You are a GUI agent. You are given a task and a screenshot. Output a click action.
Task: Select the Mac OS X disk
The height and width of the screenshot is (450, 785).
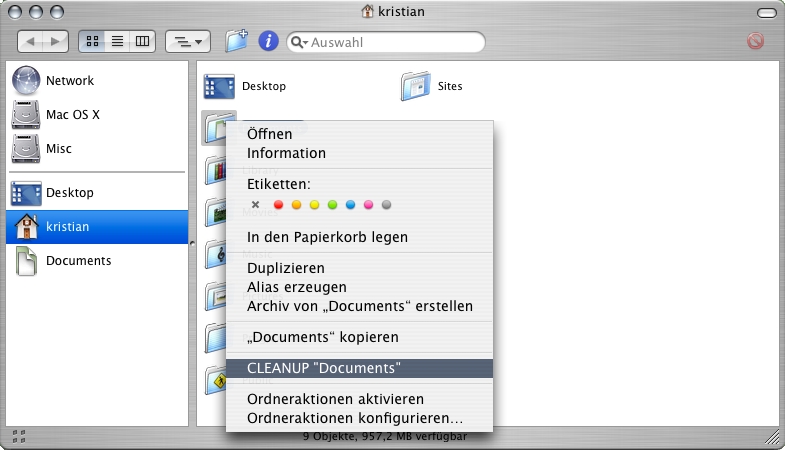pos(97,115)
